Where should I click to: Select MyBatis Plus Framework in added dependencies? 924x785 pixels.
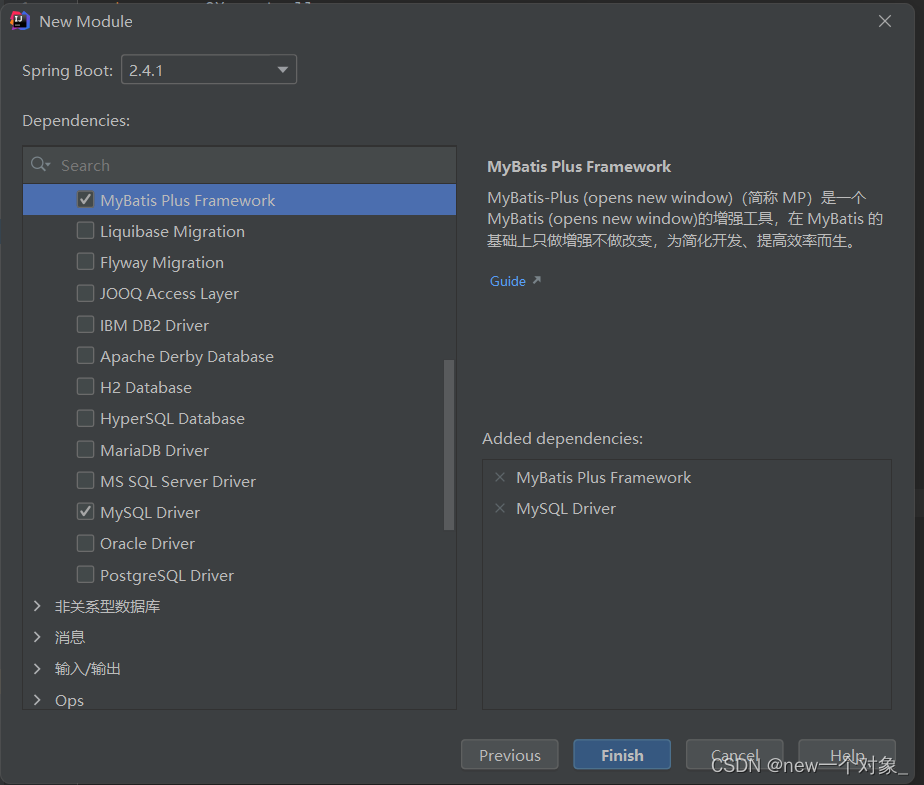(603, 477)
